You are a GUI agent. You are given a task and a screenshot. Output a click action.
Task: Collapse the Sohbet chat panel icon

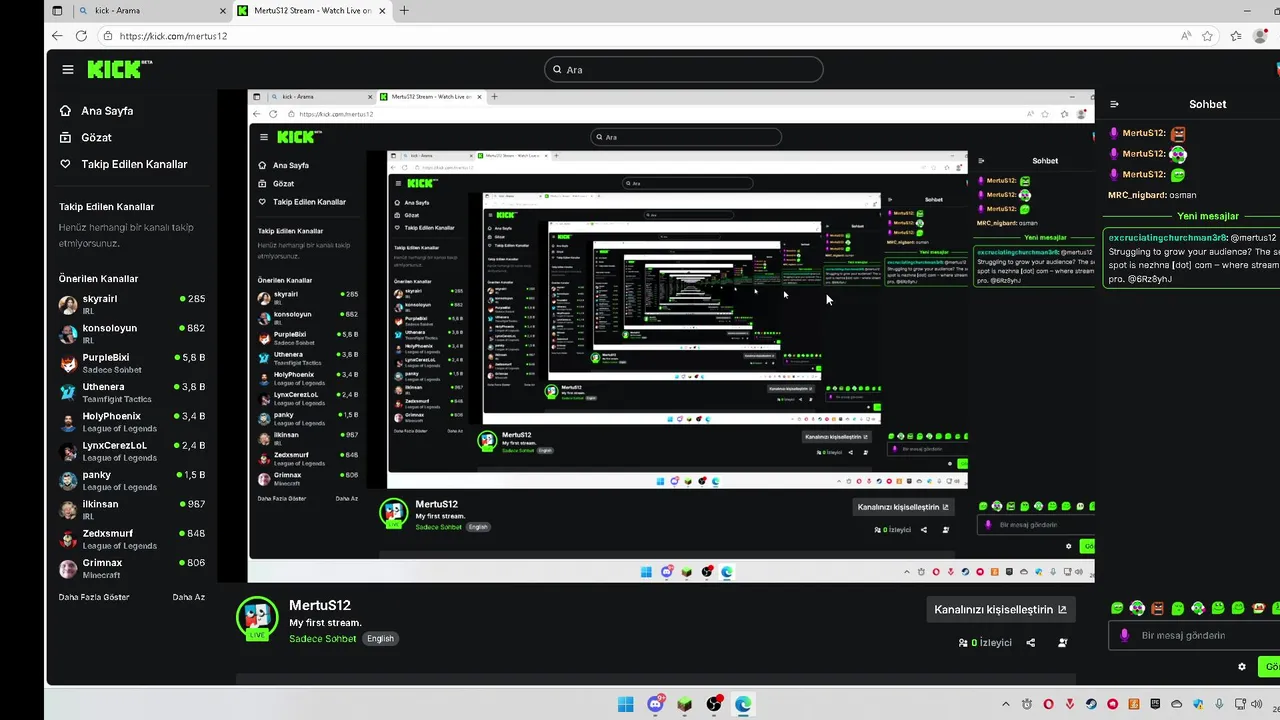point(1114,104)
